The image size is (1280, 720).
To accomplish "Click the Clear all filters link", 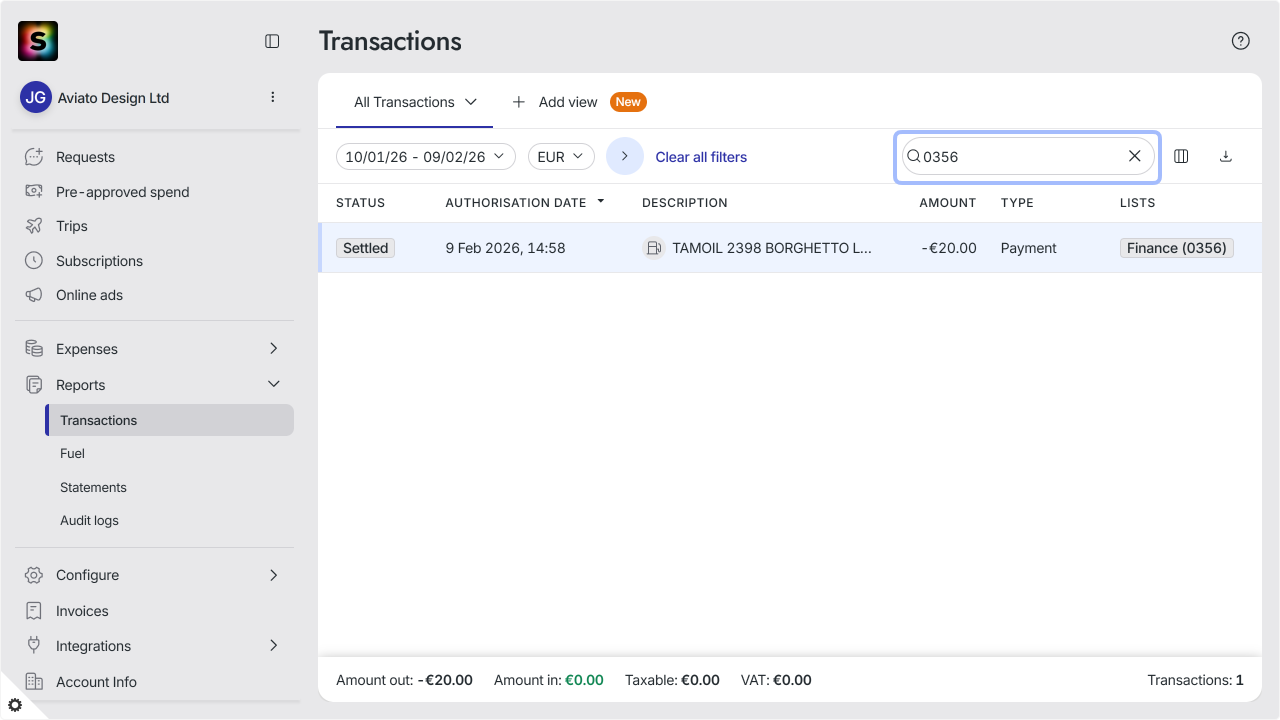I will (701, 157).
